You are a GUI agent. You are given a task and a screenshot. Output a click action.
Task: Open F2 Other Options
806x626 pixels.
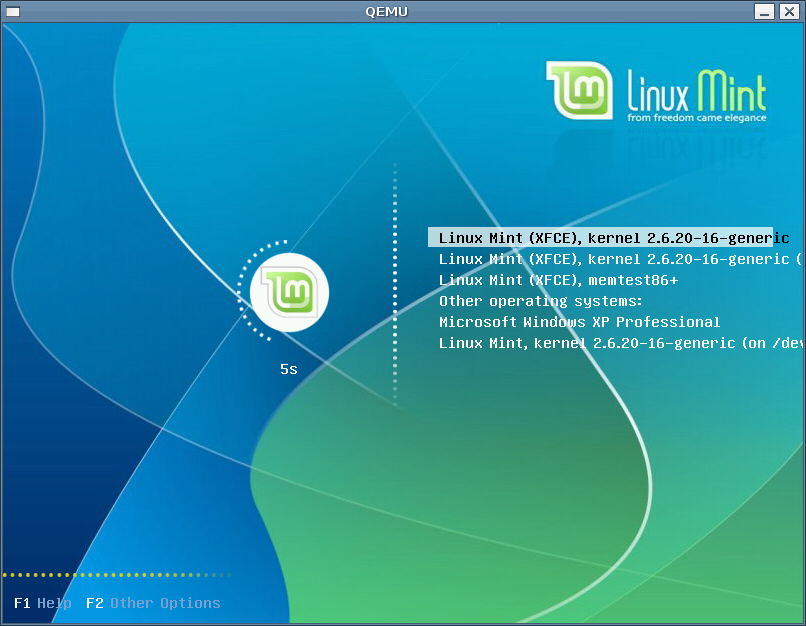click(153, 603)
